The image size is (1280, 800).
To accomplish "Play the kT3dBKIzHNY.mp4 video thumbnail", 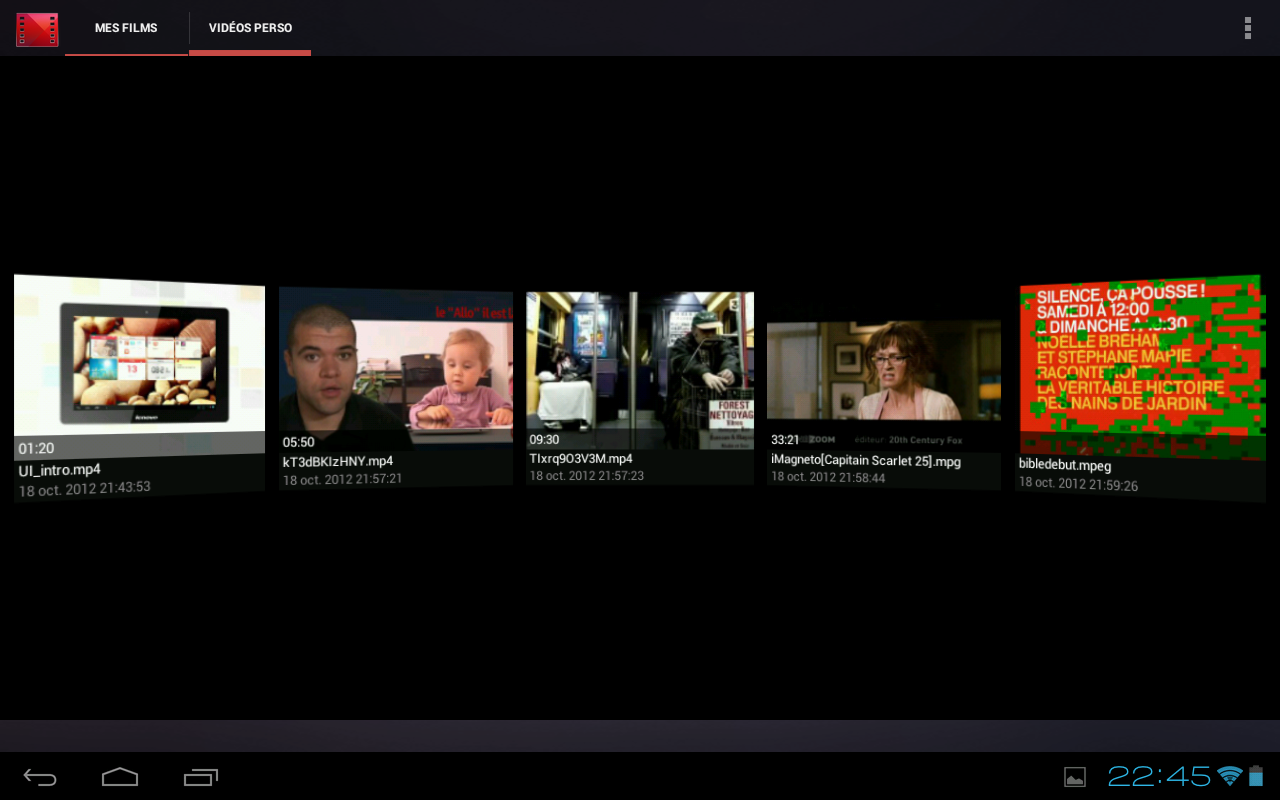I will click(x=396, y=370).
